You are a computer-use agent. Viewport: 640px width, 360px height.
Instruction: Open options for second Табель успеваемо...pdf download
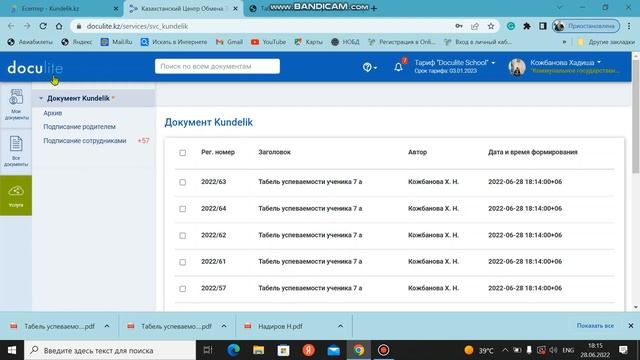click(224, 326)
